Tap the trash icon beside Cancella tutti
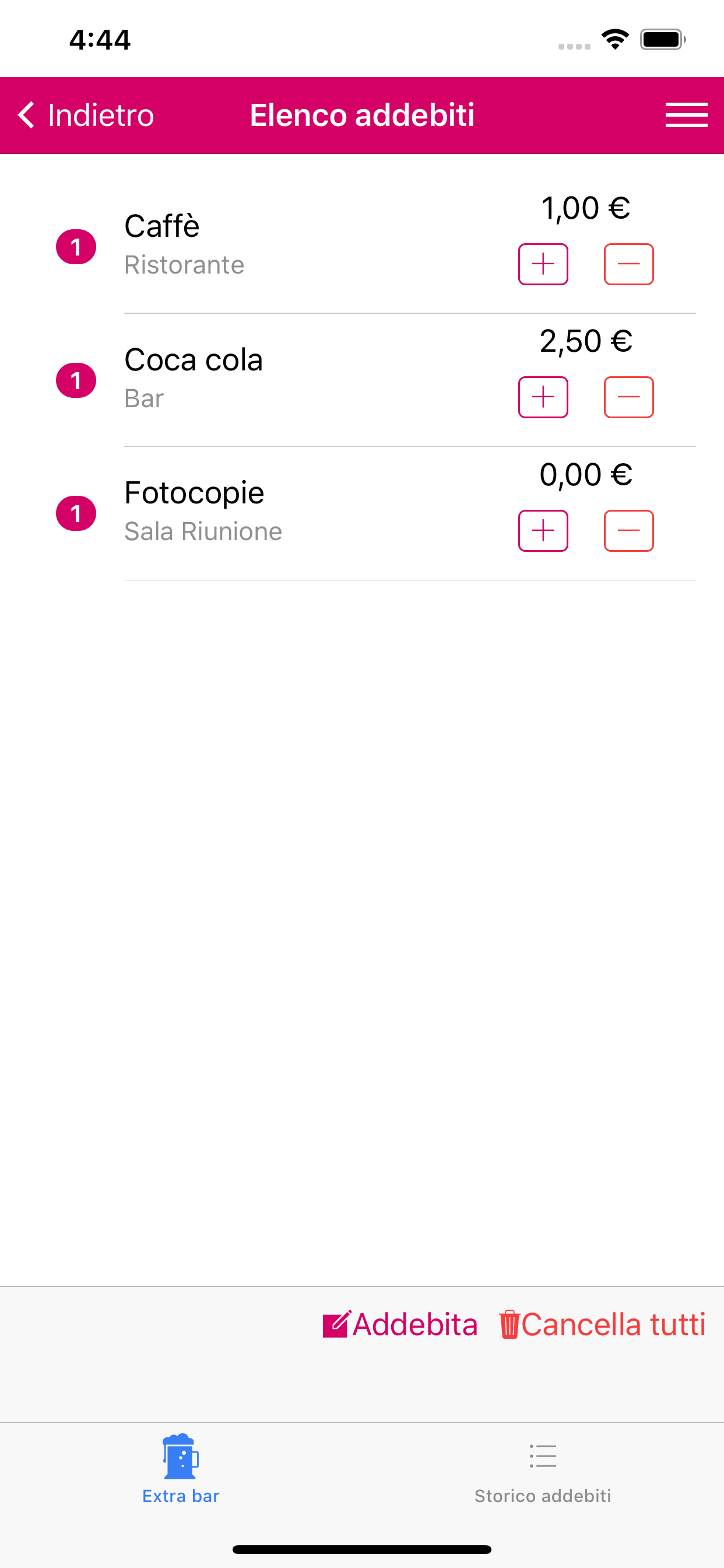Screen dimensions: 724x1568 point(509,1325)
